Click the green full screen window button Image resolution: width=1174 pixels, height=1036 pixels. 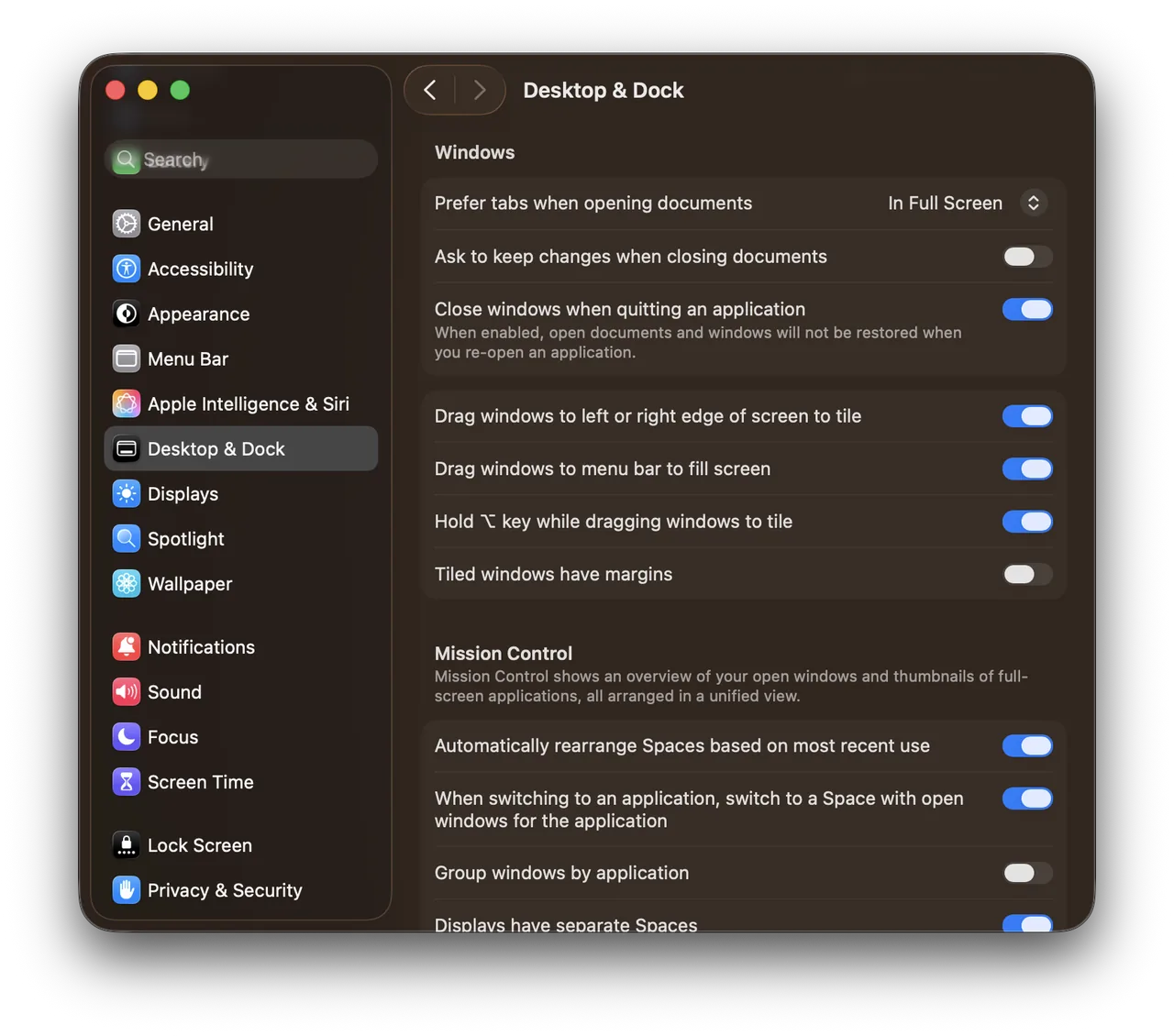pos(180,90)
